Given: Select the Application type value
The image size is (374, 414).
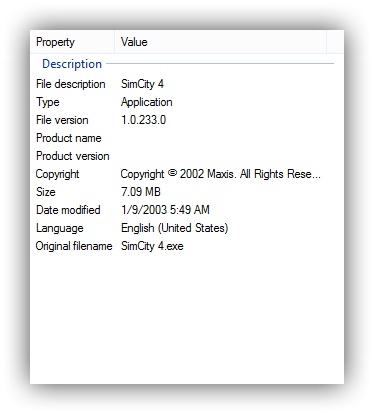Looking at the screenshot, I should (147, 102).
